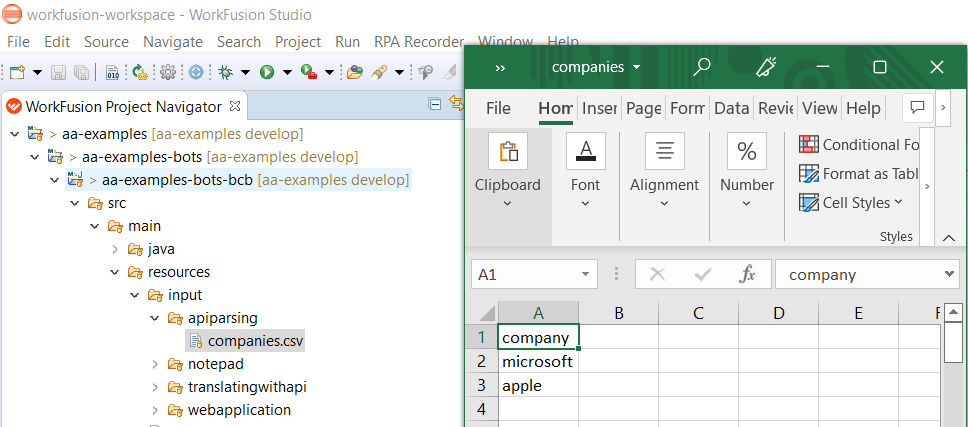Click Format as Table button
The width and height of the screenshot is (968, 427).
tap(858, 174)
